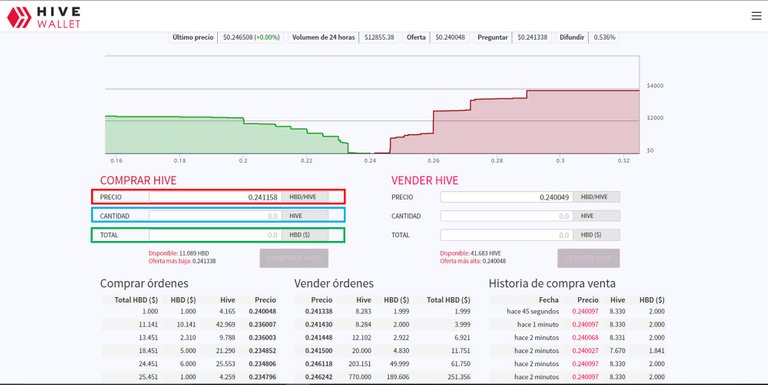Click the Comprar Hive Total HBD field
This screenshot has height=385, width=768.
tap(215, 235)
